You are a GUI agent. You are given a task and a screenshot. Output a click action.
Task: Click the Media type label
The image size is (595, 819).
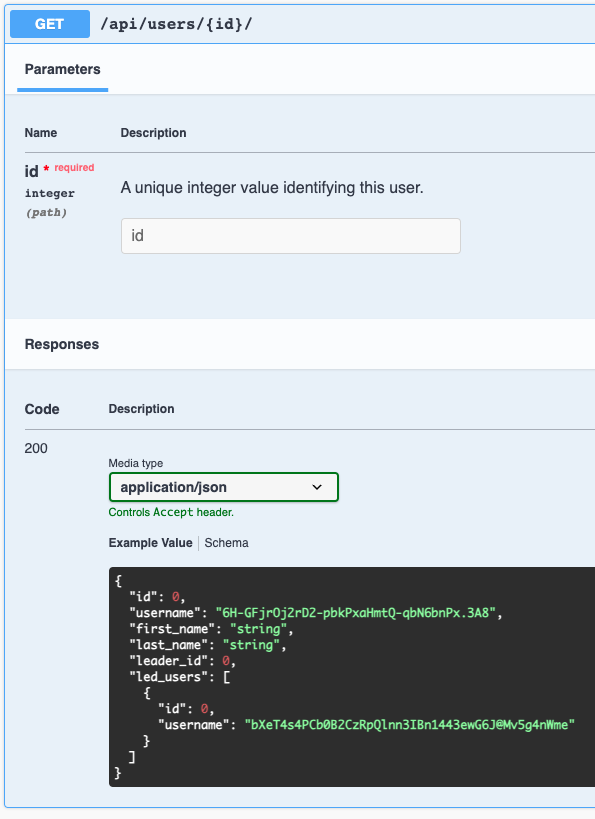135,463
